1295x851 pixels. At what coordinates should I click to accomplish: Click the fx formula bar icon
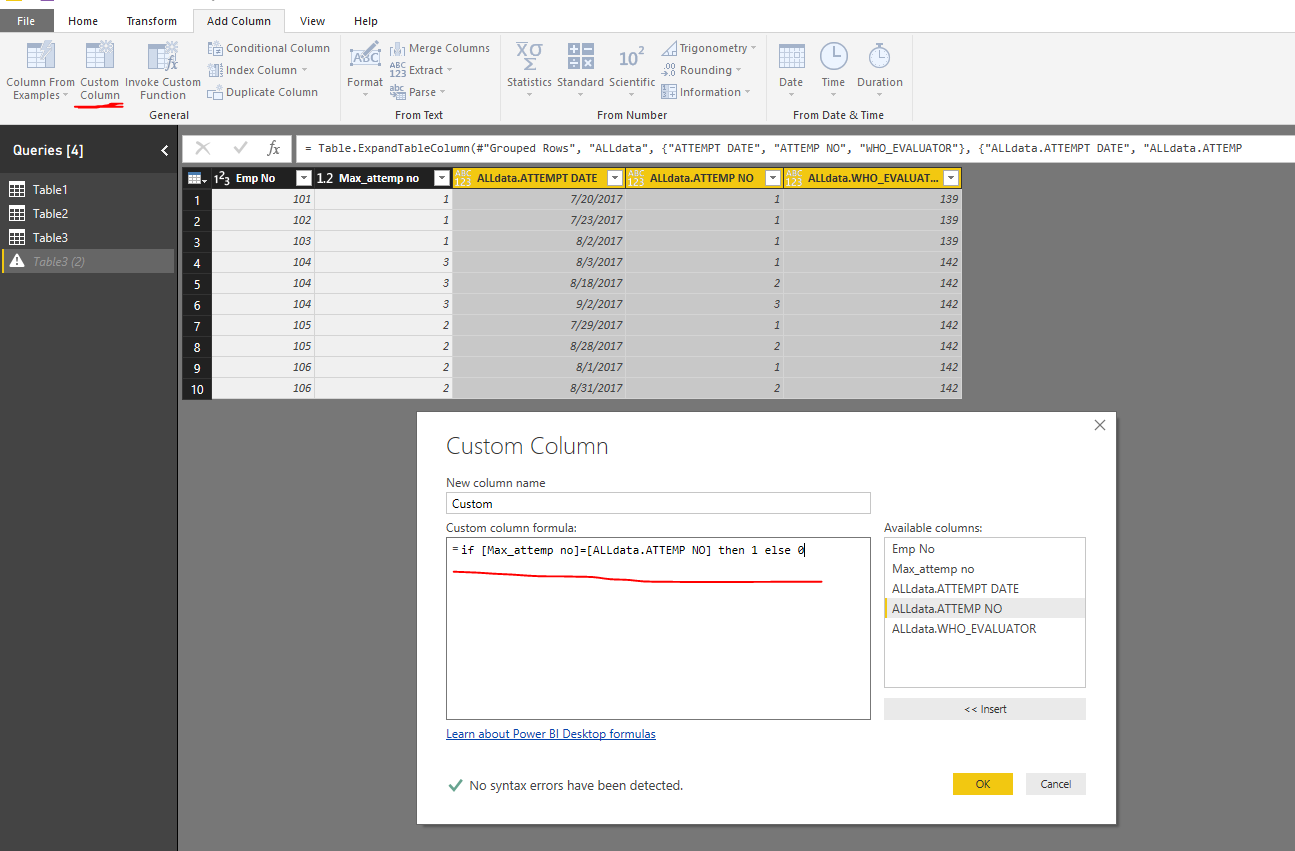[273, 148]
